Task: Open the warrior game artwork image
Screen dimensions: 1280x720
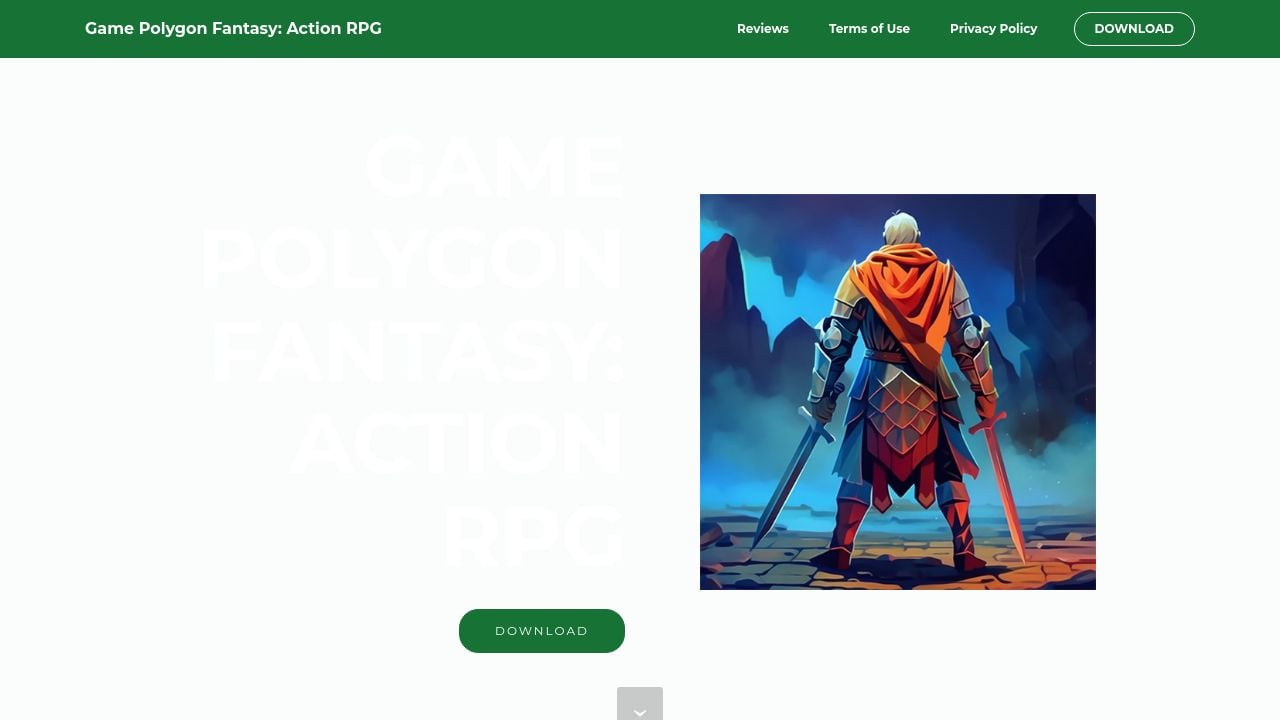Action: click(x=898, y=392)
